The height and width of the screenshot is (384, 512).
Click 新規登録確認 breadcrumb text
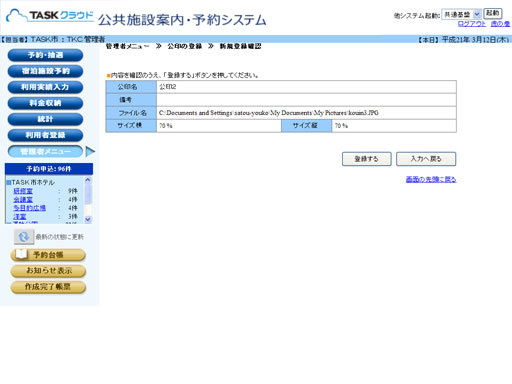click(240, 46)
